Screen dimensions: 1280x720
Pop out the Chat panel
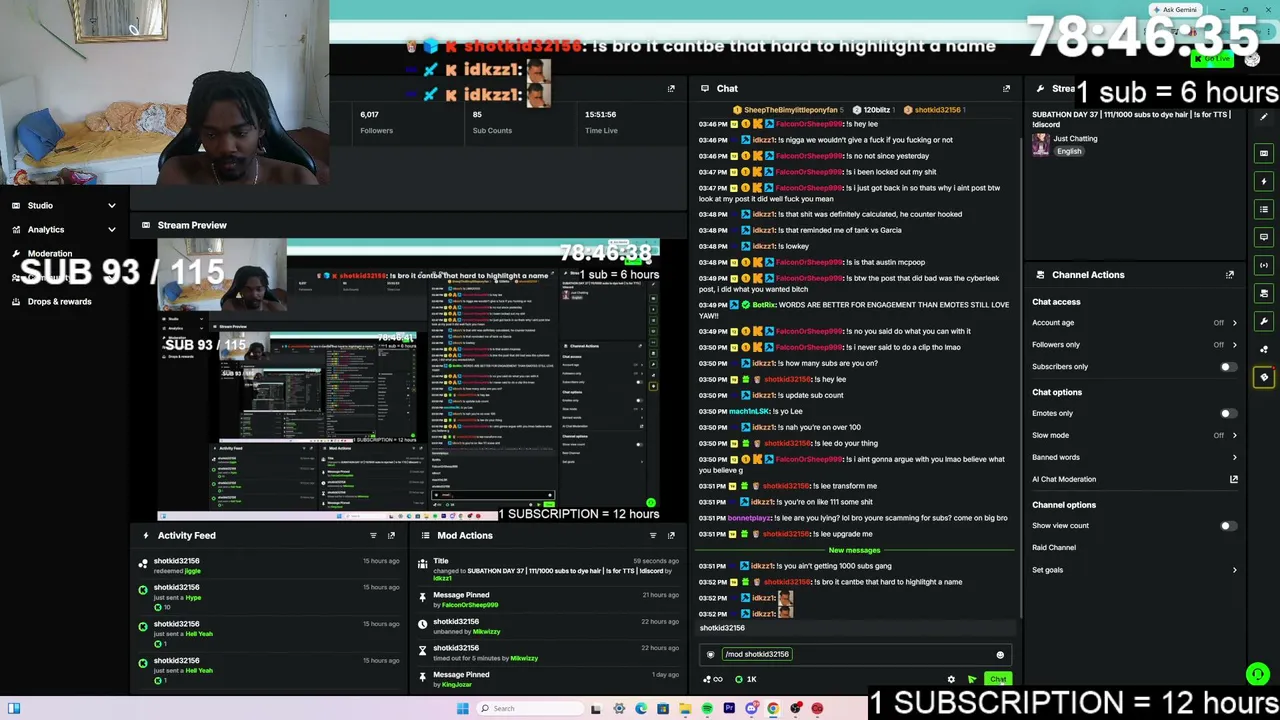click(1006, 89)
